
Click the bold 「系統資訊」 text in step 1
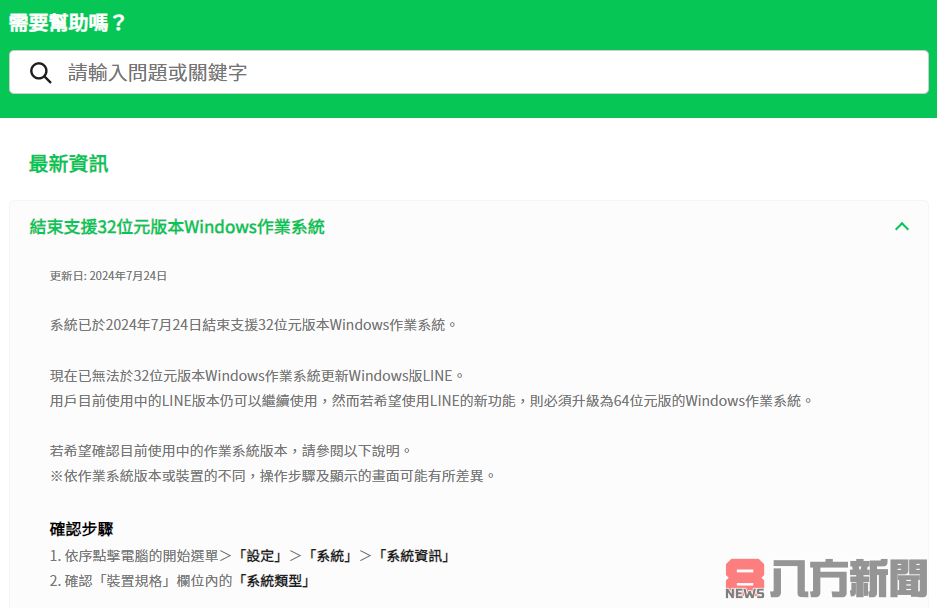click(x=414, y=556)
